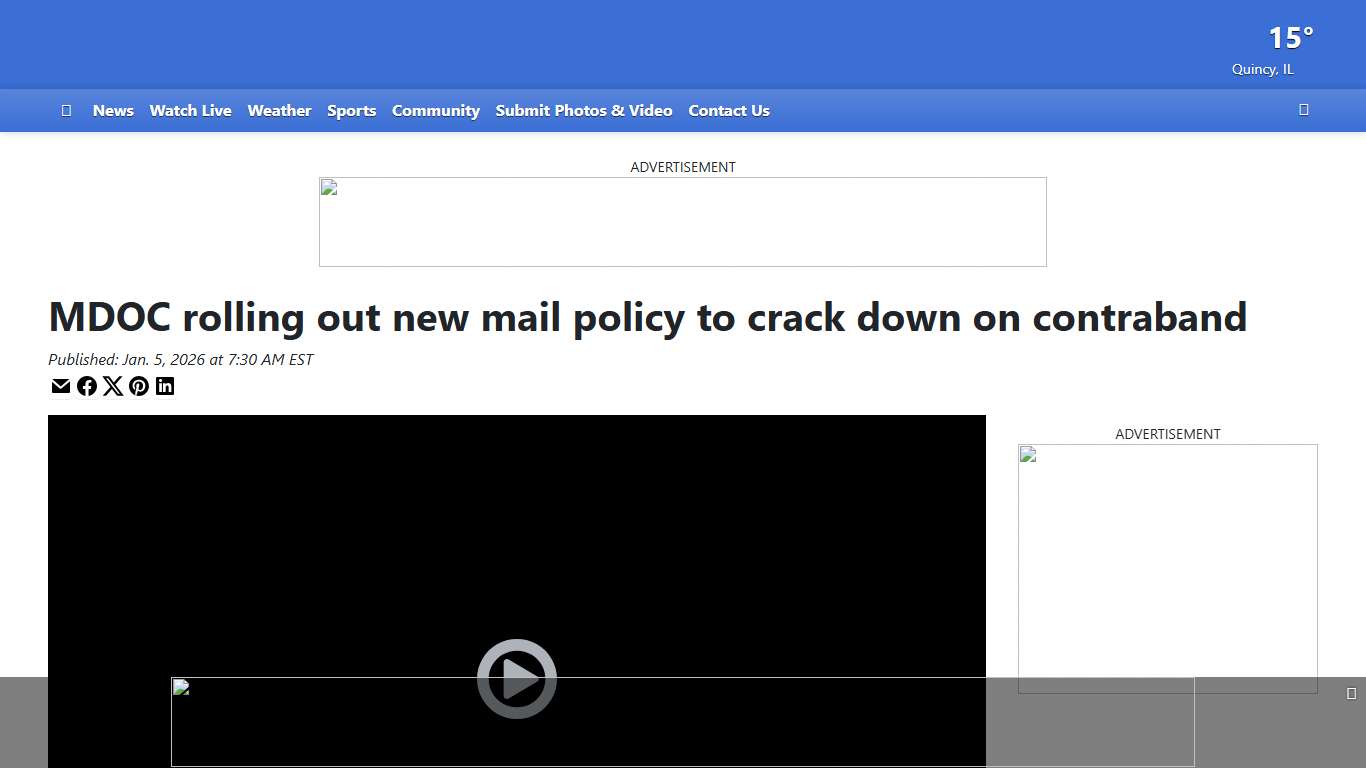This screenshot has width=1366, height=768.
Task: Visit the Community section
Action: coord(435,110)
